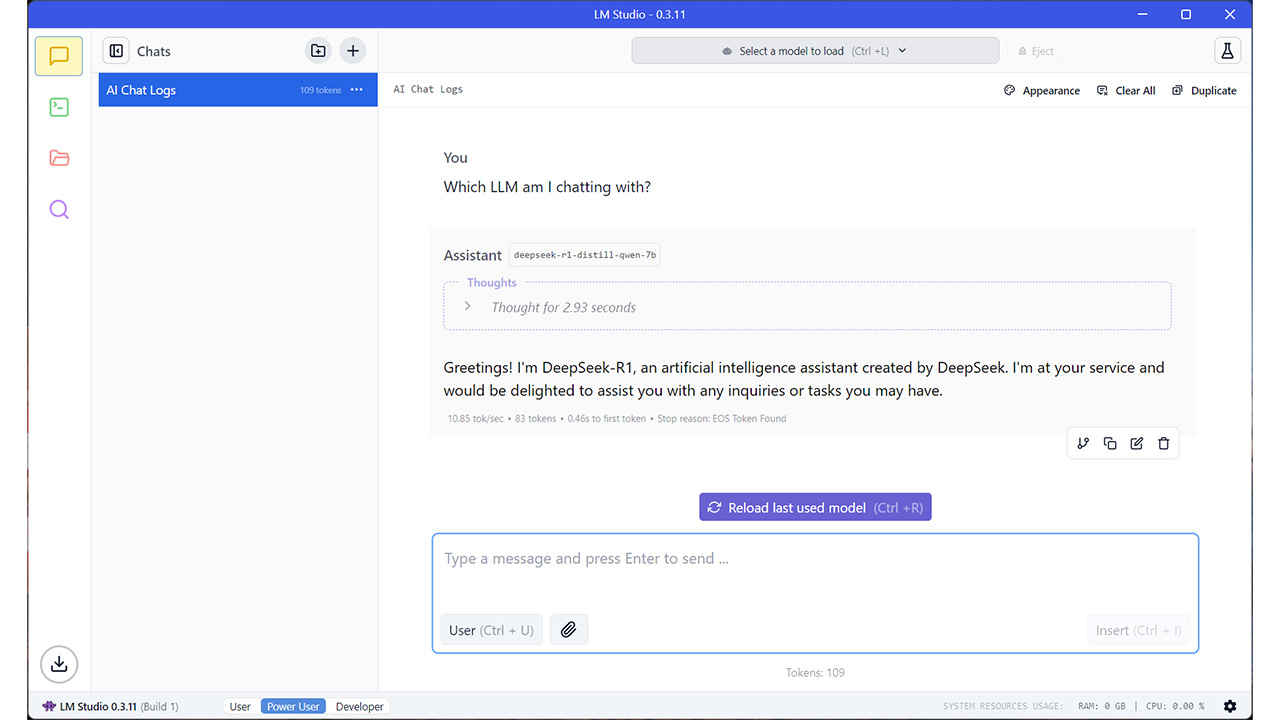Click the AI Chat Logs breadcrumb title

[x=428, y=89]
